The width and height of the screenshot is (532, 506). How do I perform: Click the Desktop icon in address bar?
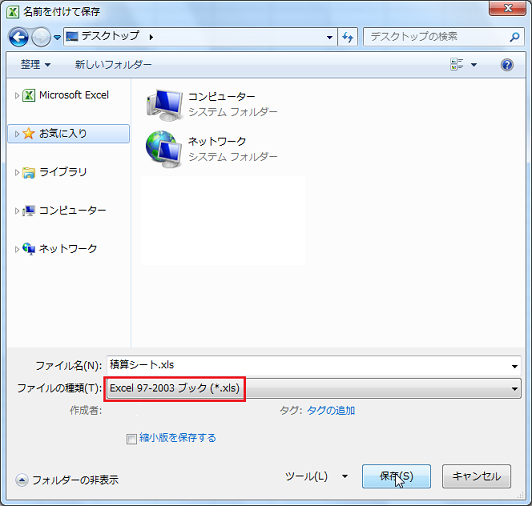click(x=72, y=36)
